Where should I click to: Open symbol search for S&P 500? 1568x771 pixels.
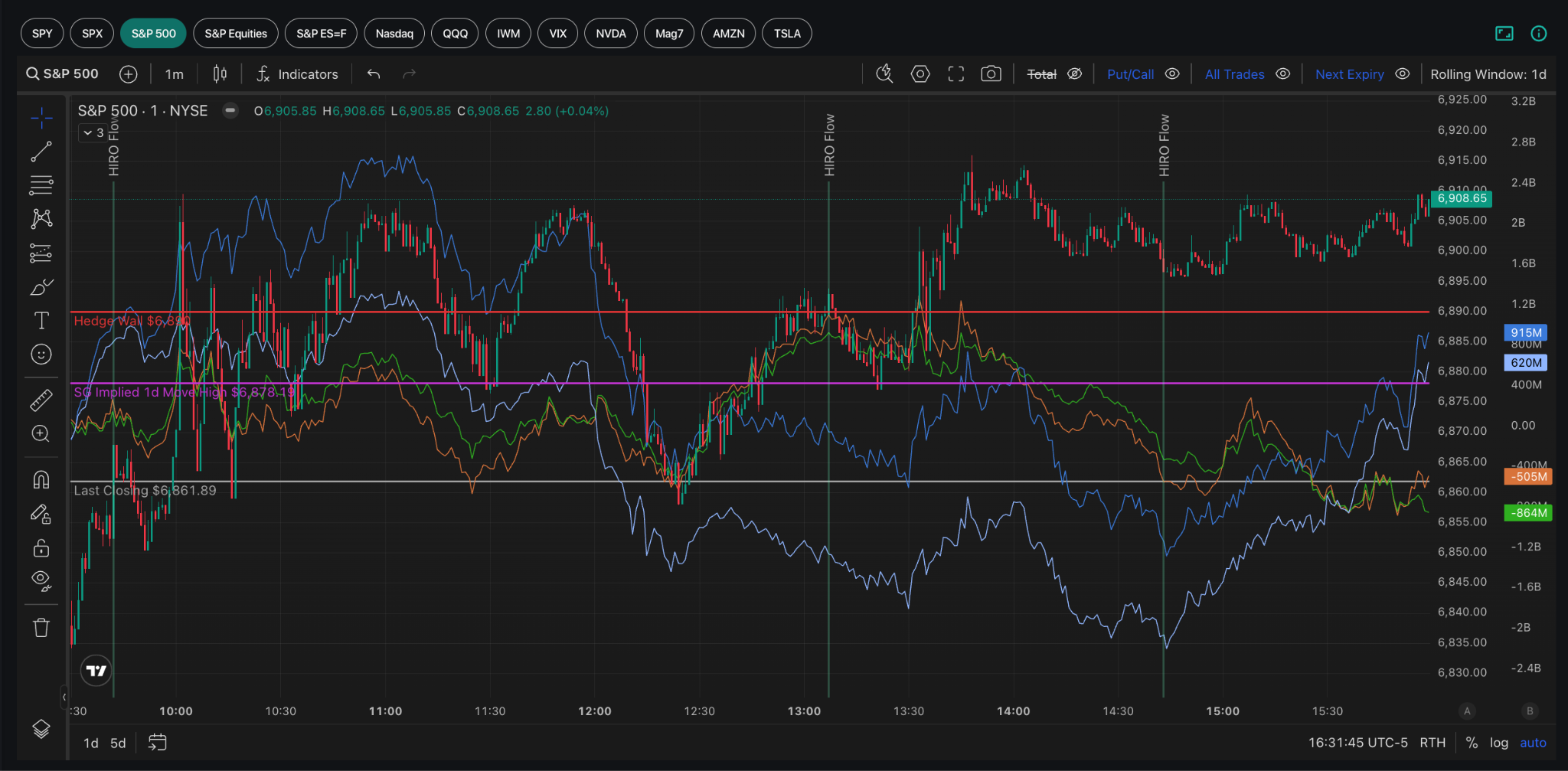[63, 74]
